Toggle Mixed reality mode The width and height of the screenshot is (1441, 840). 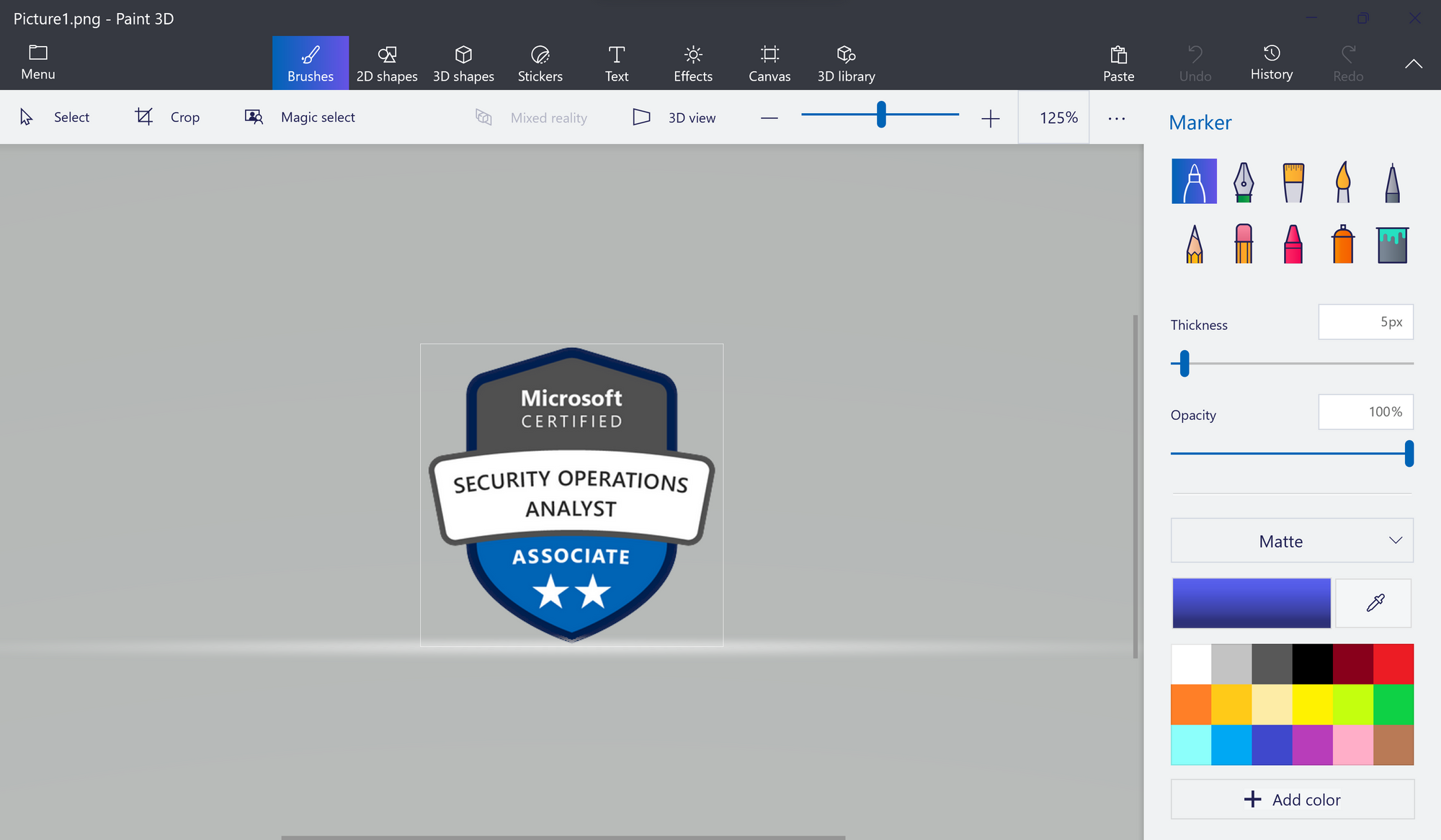(534, 117)
